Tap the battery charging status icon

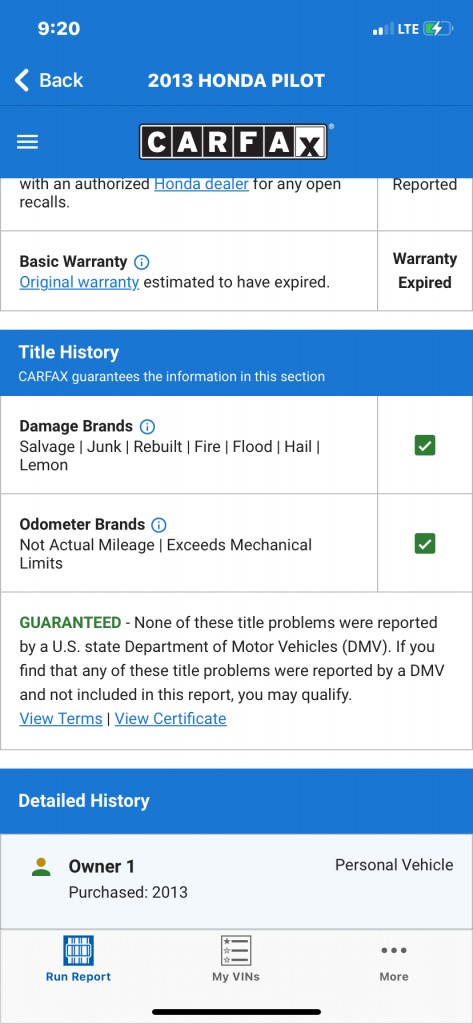[438, 29]
